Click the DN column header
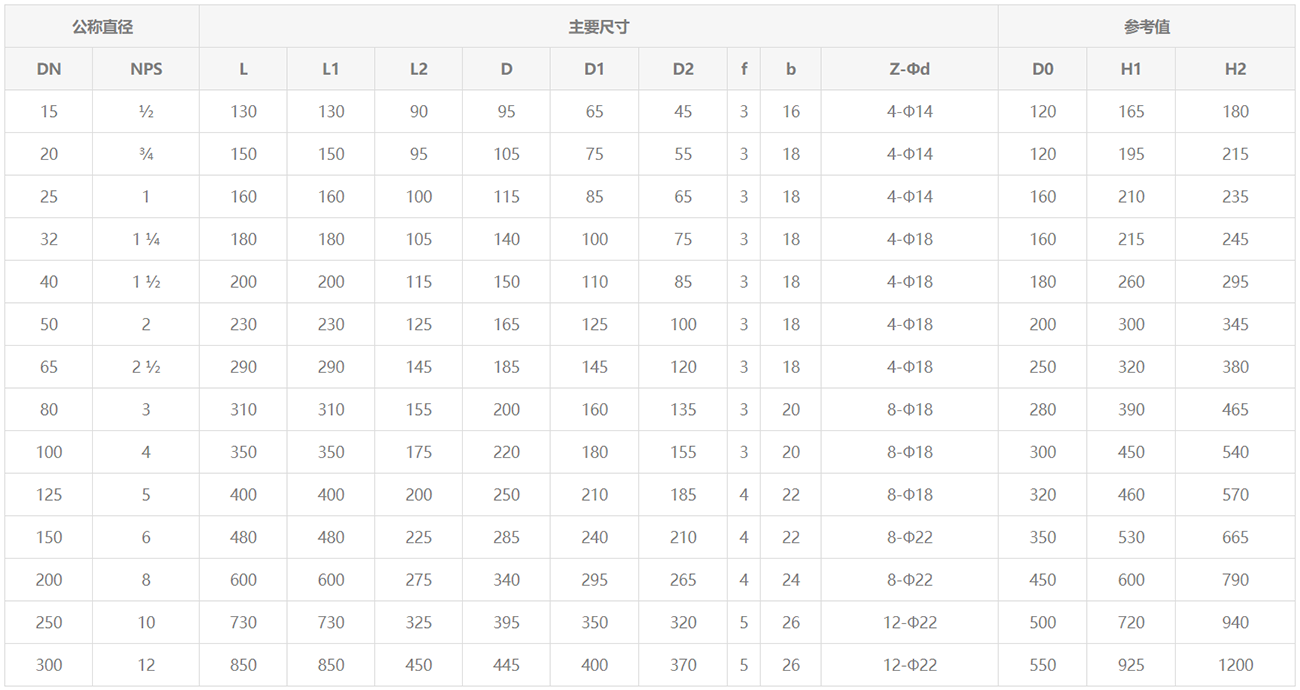Image resolution: width=1300 pixels, height=690 pixels. (x=48, y=69)
